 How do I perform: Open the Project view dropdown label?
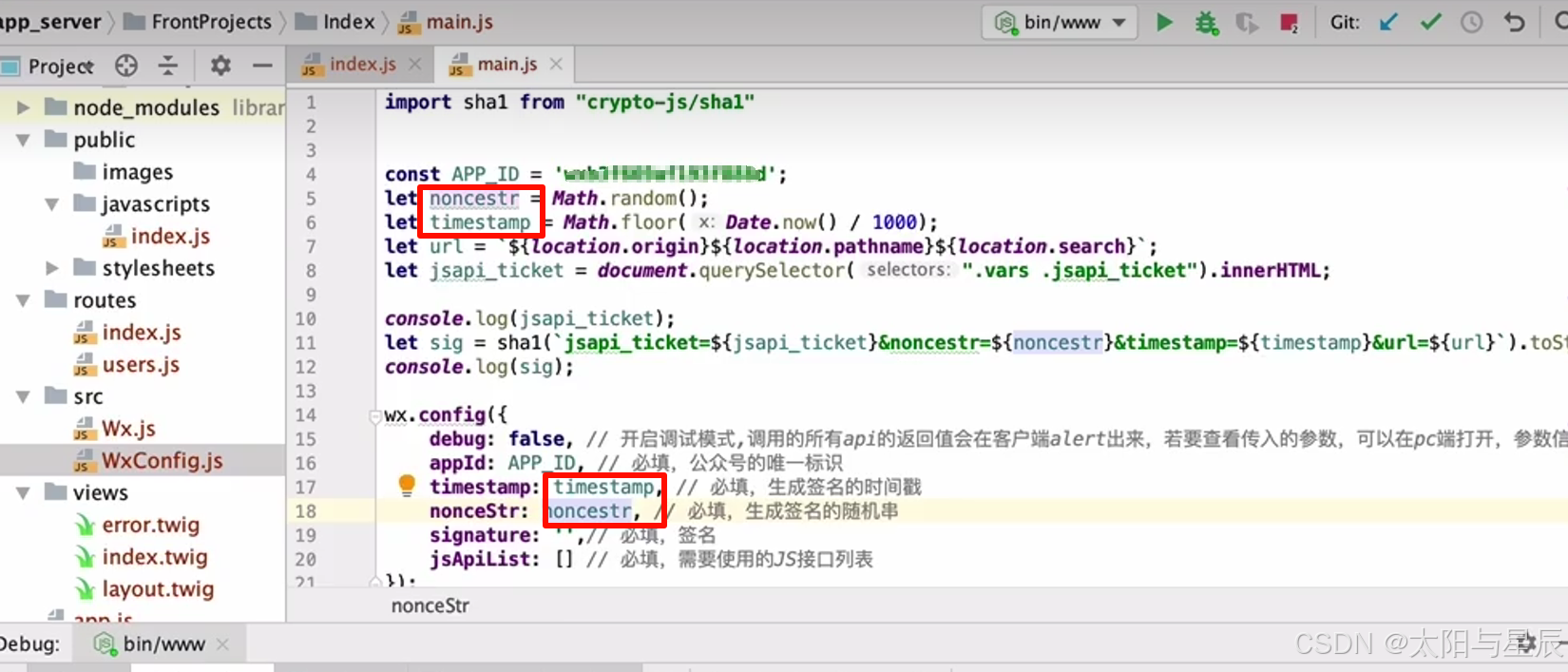pos(61,66)
